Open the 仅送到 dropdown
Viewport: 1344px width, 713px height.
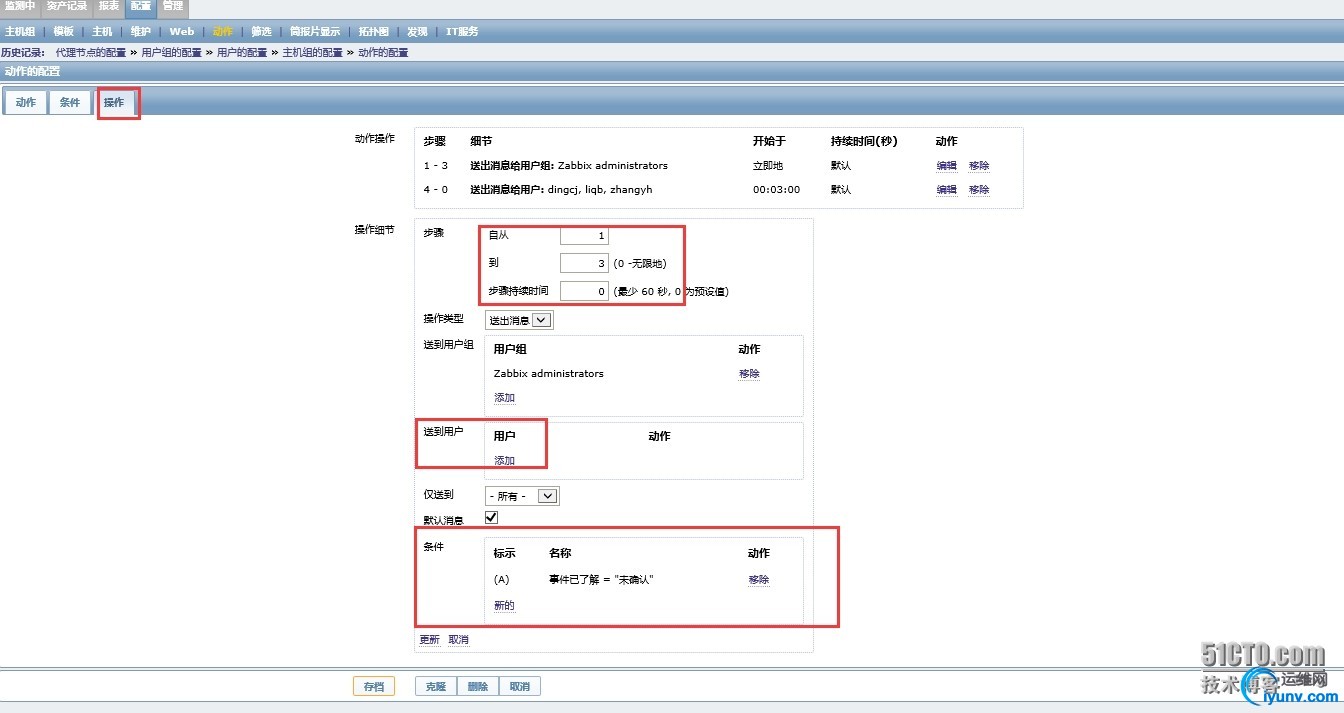click(522, 496)
